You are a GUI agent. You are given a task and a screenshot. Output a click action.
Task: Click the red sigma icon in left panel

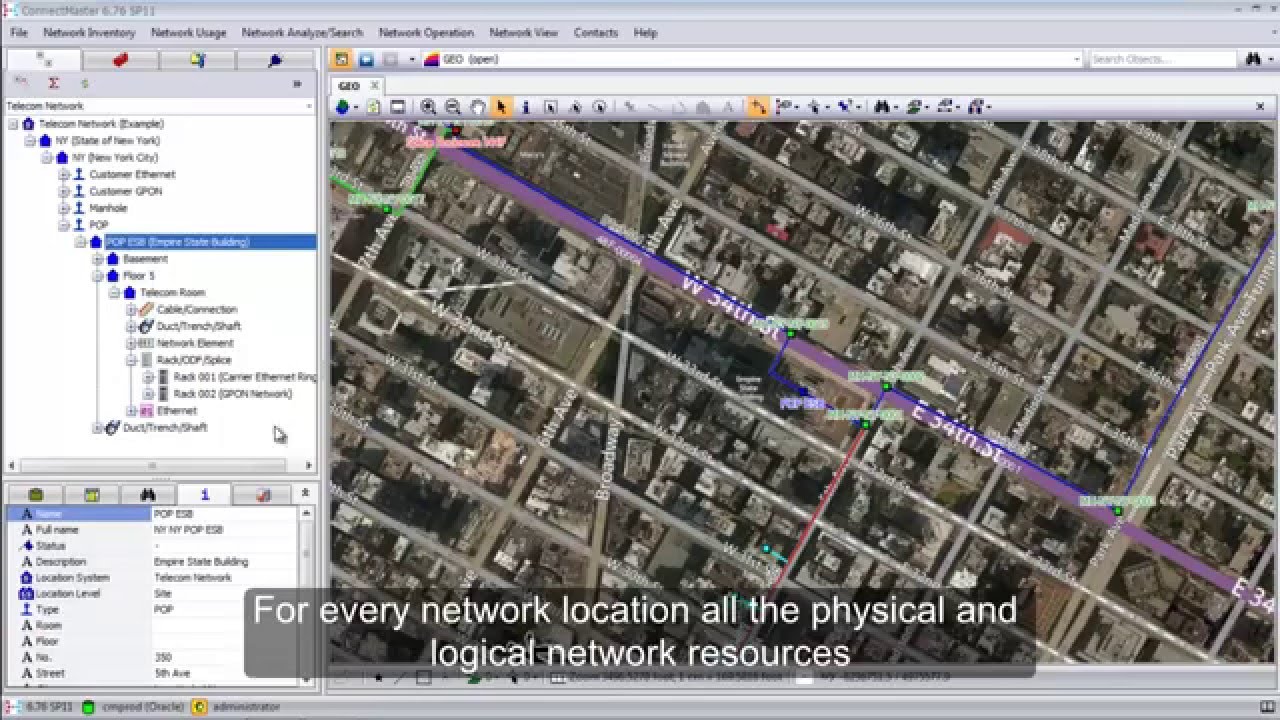(54, 83)
